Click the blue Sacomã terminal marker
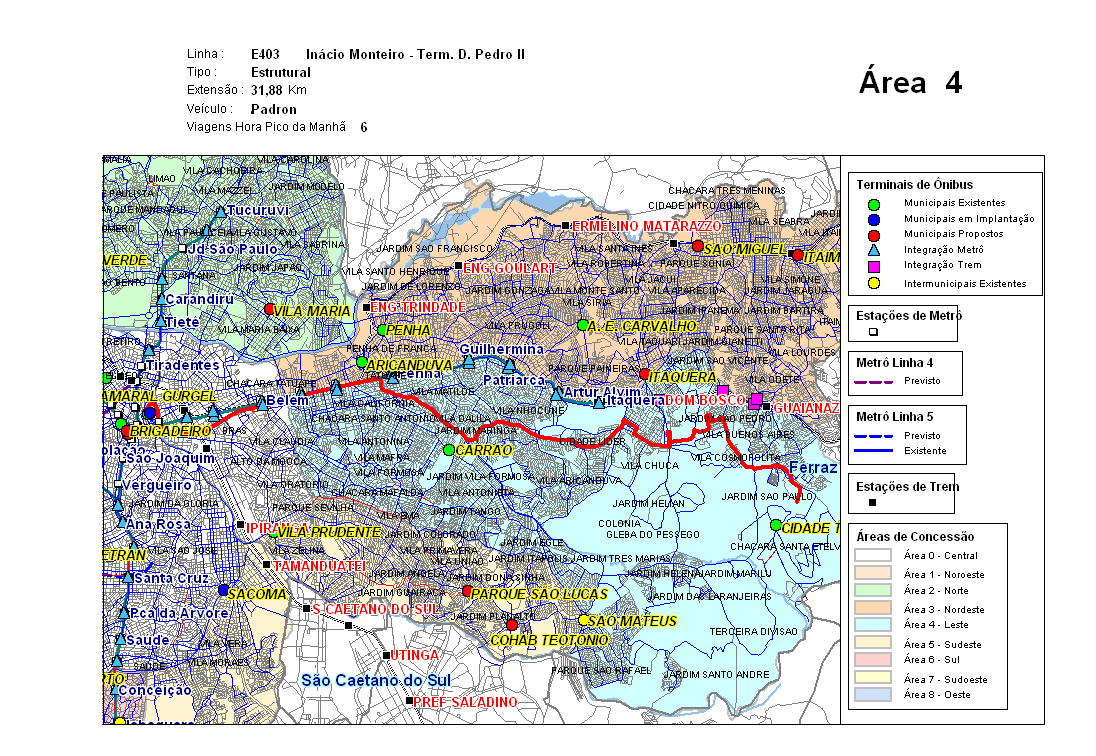Viewport: 1096px width, 756px height. [223, 590]
